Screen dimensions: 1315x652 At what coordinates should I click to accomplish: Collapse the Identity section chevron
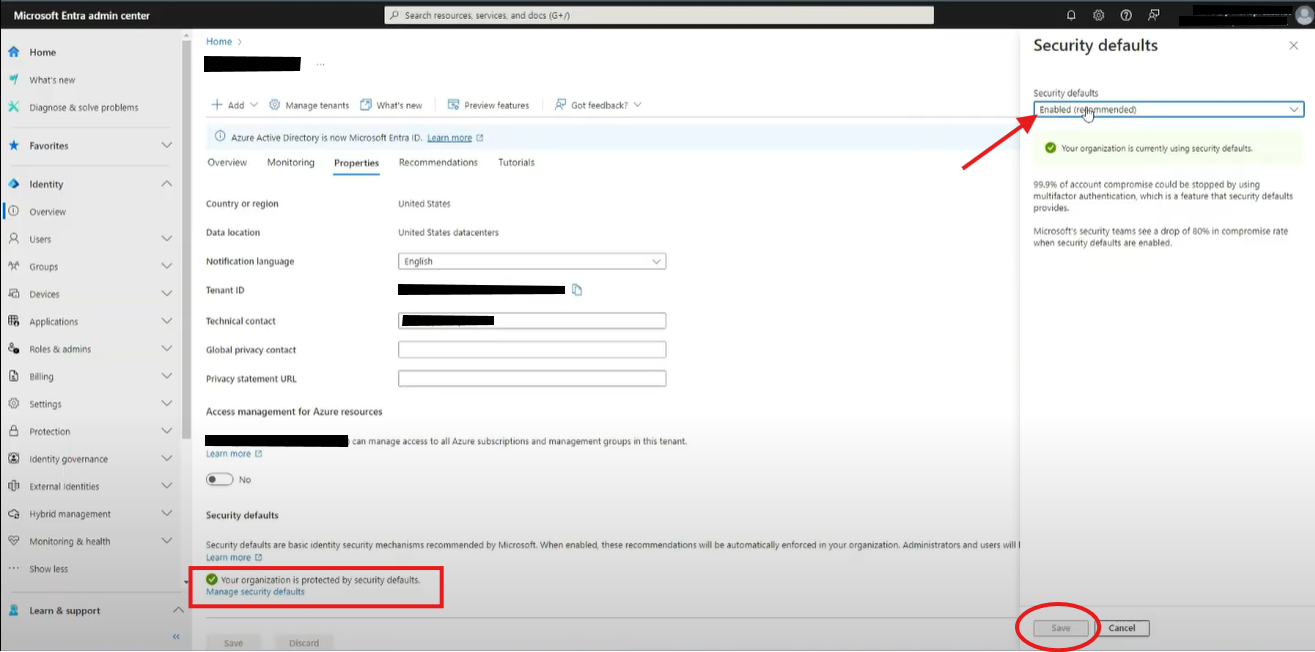167,184
